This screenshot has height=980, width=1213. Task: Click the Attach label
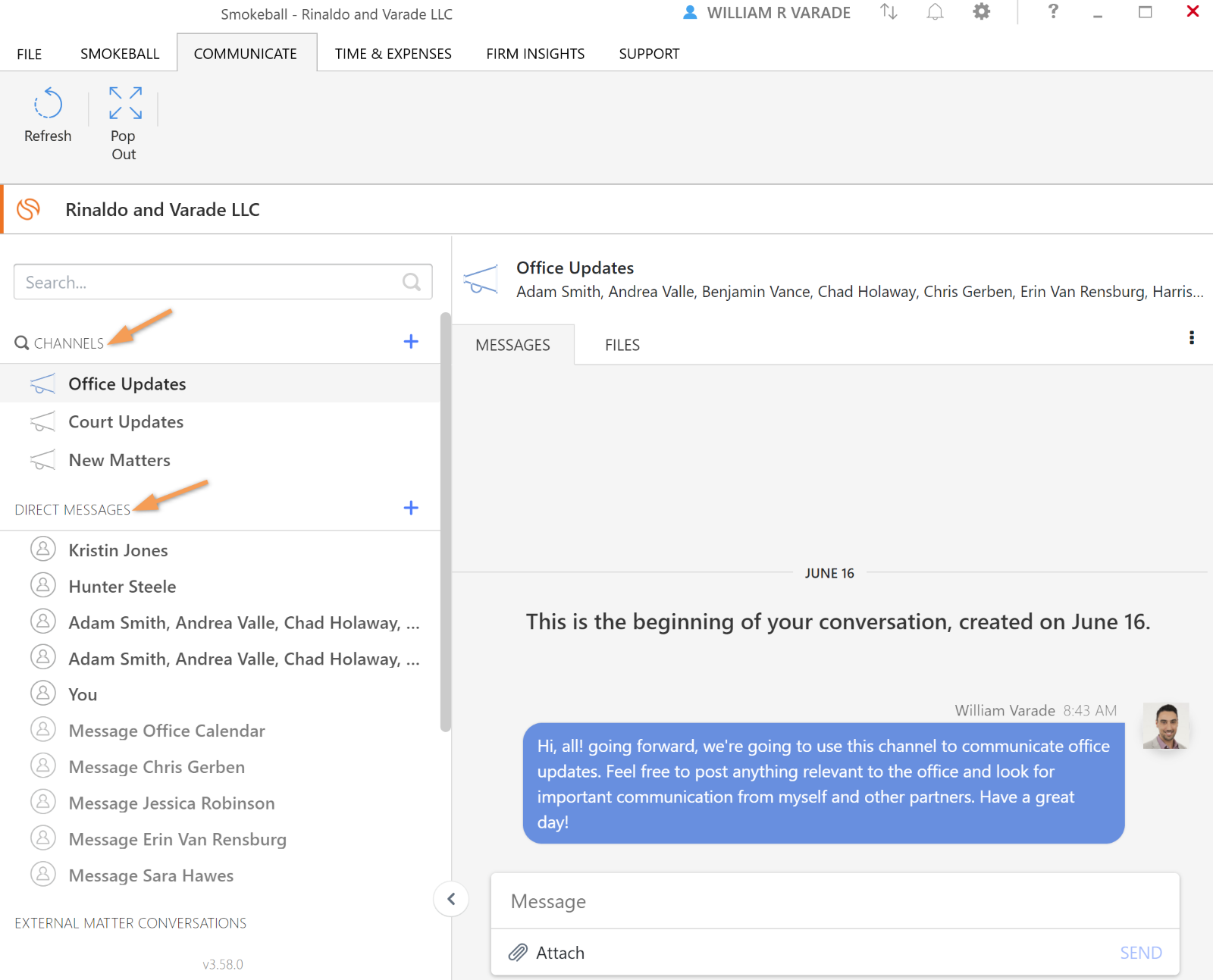[x=560, y=953]
